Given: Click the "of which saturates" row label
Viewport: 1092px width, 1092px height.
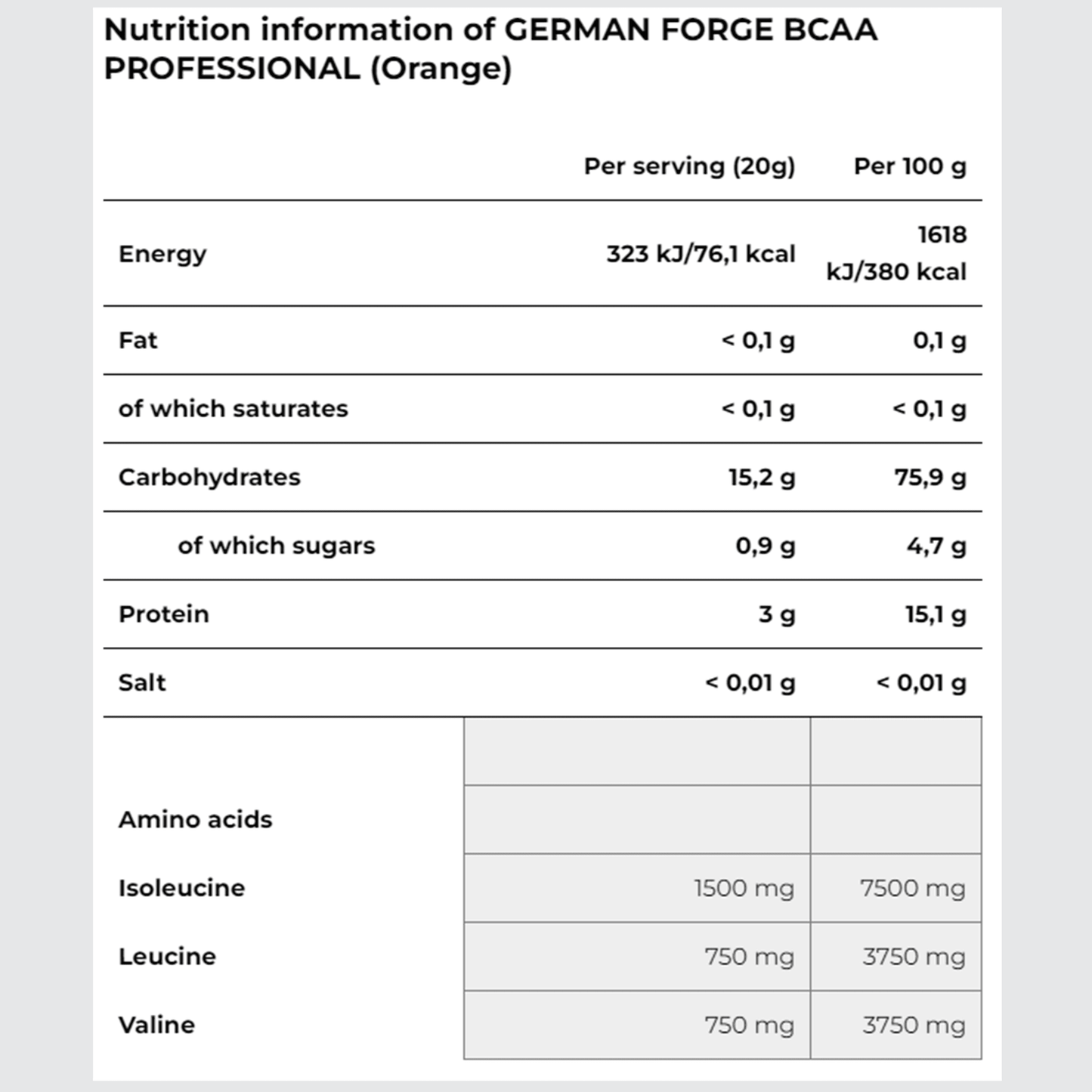Looking at the screenshot, I should (x=234, y=409).
